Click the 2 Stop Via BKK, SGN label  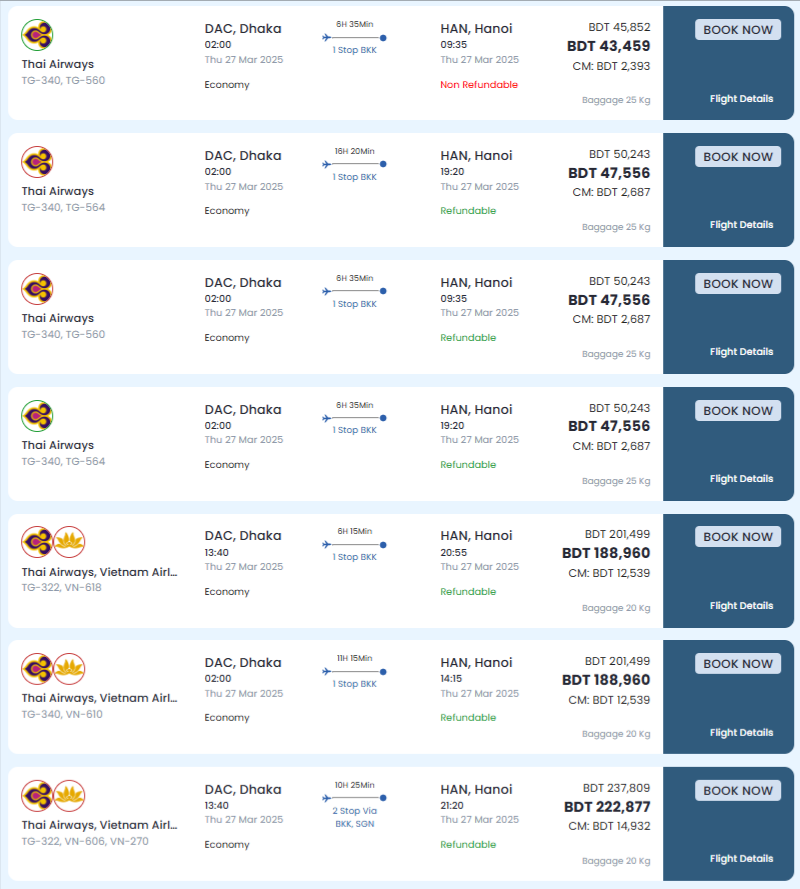point(354,817)
